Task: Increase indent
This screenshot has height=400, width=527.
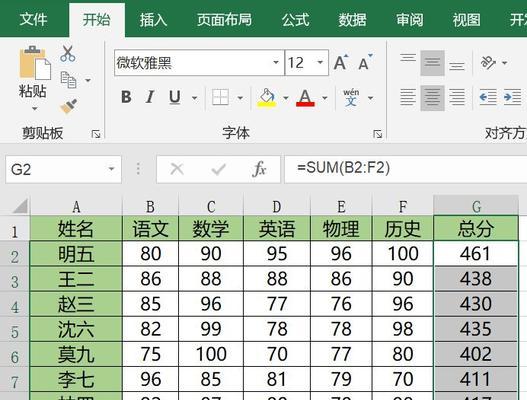Action: [x=512, y=97]
